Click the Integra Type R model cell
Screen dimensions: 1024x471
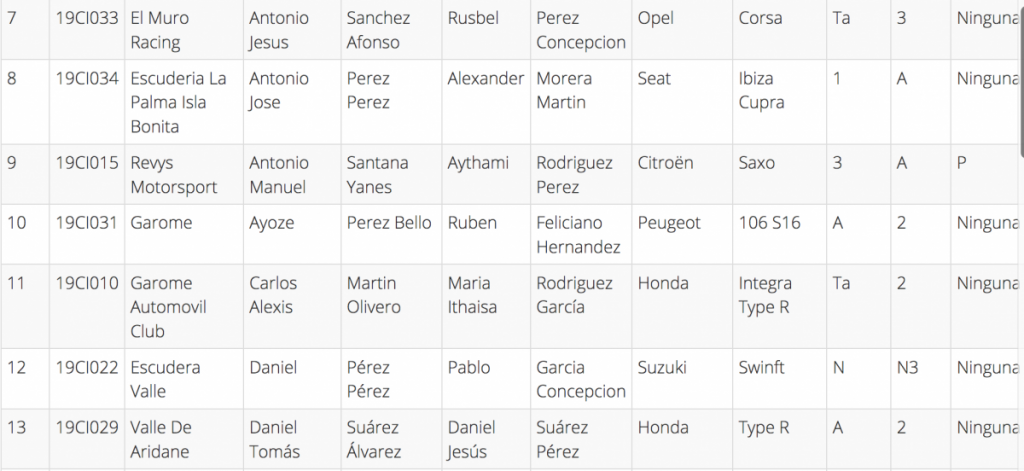765,295
